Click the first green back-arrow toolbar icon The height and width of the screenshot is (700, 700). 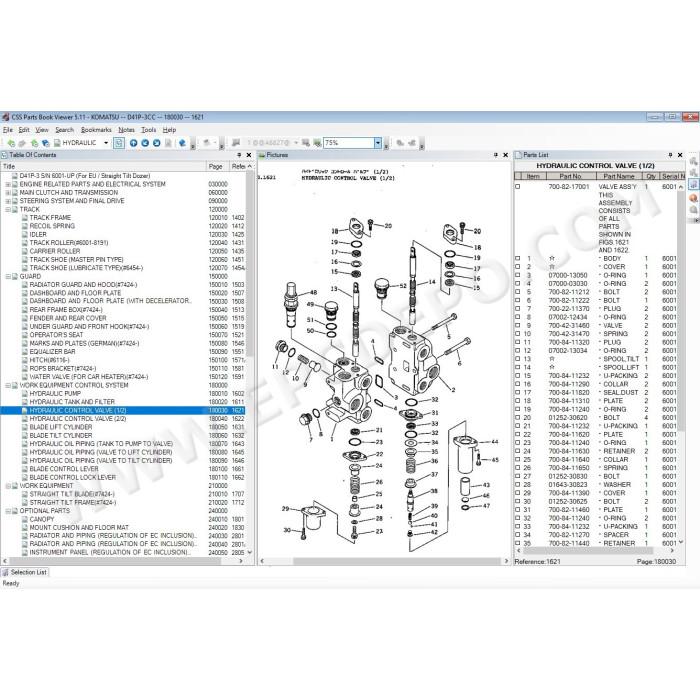(x=11, y=143)
